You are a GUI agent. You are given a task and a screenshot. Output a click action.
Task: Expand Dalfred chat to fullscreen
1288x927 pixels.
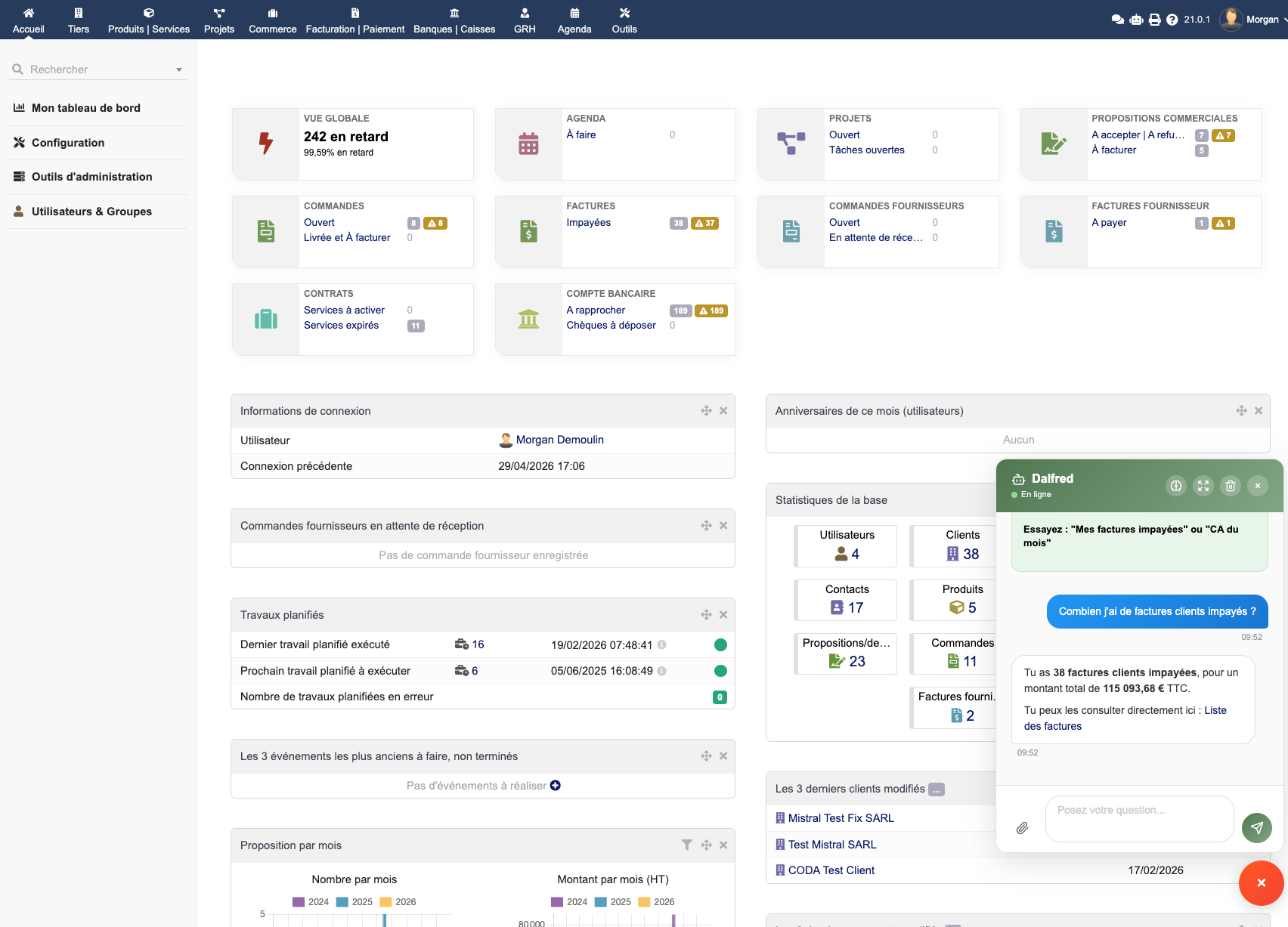pyautogui.click(x=1203, y=486)
